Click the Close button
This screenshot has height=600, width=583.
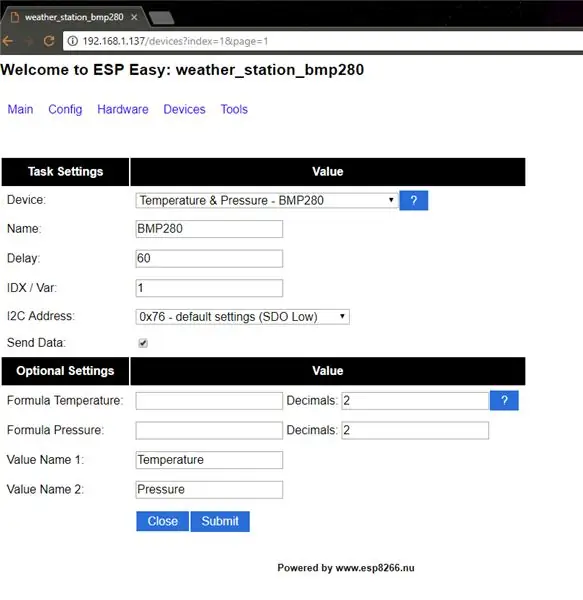[163, 521]
